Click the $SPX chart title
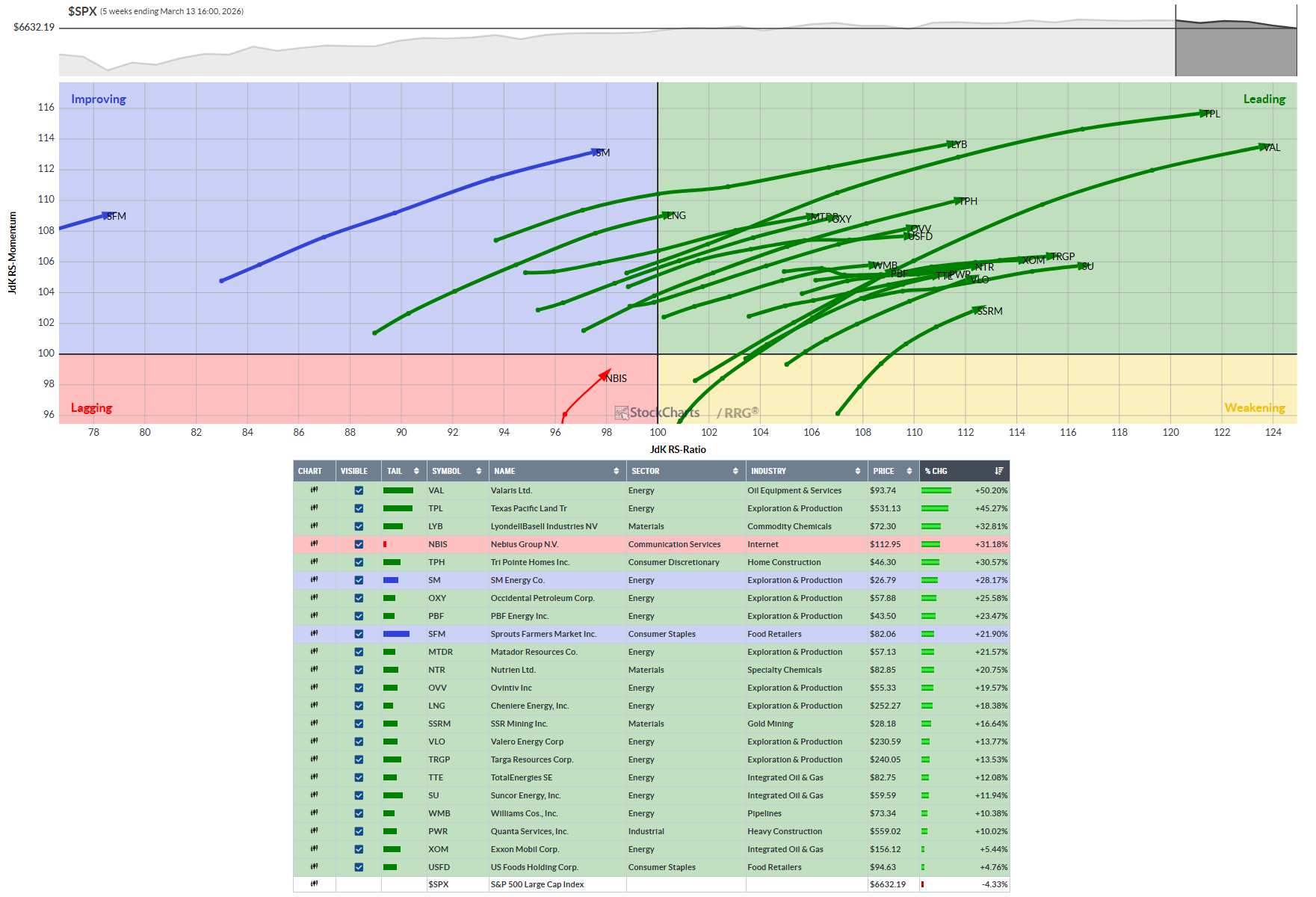Image resolution: width=1316 pixels, height=897 pixels. 82,11
